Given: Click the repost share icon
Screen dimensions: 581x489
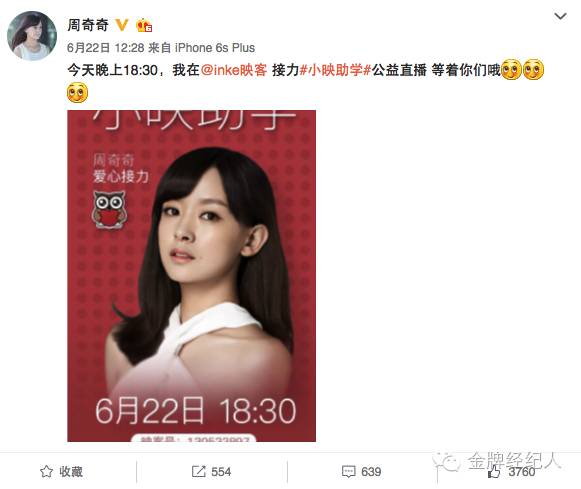Looking at the screenshot, I should click(x=199, y=472).
